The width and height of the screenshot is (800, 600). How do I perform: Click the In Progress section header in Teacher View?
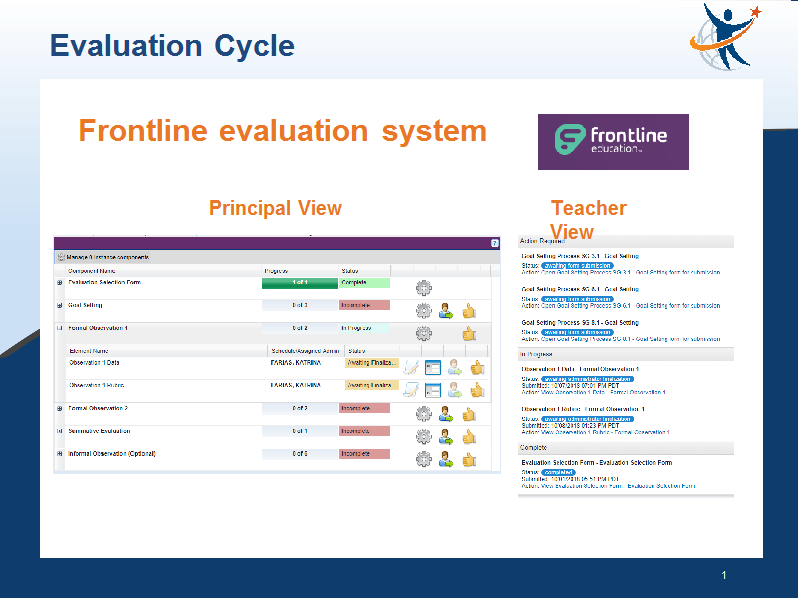point(626,354)
